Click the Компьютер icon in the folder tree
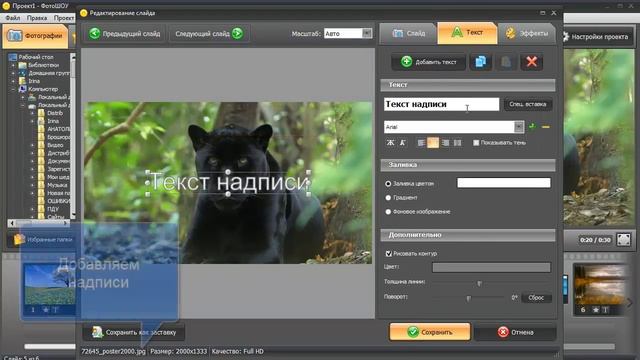 coord(23,89)
